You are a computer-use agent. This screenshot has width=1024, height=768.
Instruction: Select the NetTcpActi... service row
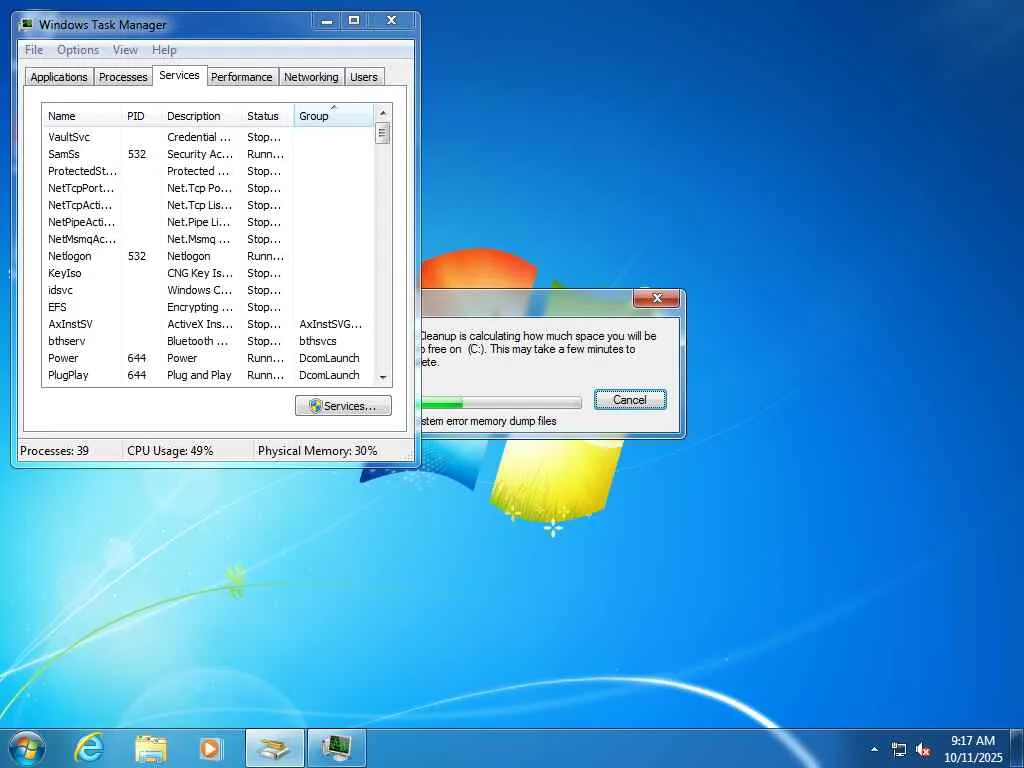pyautogui.click(x=208, y=205)
